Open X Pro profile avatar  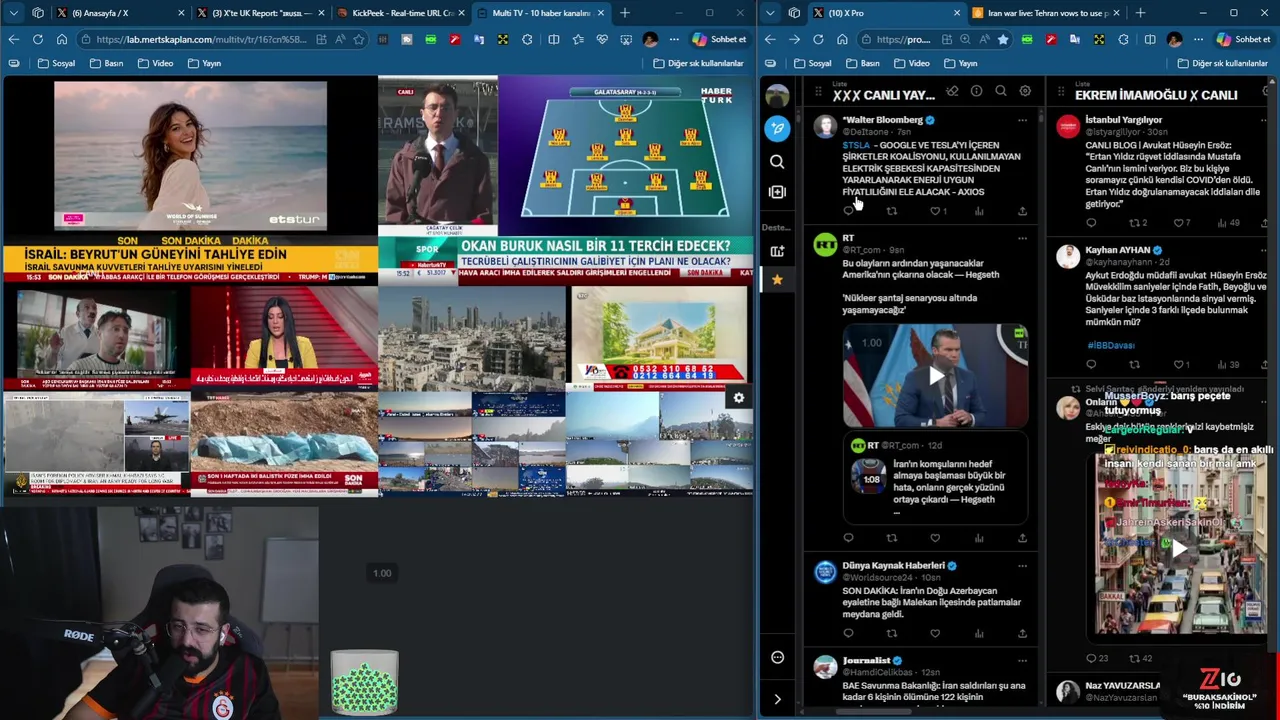777,96
